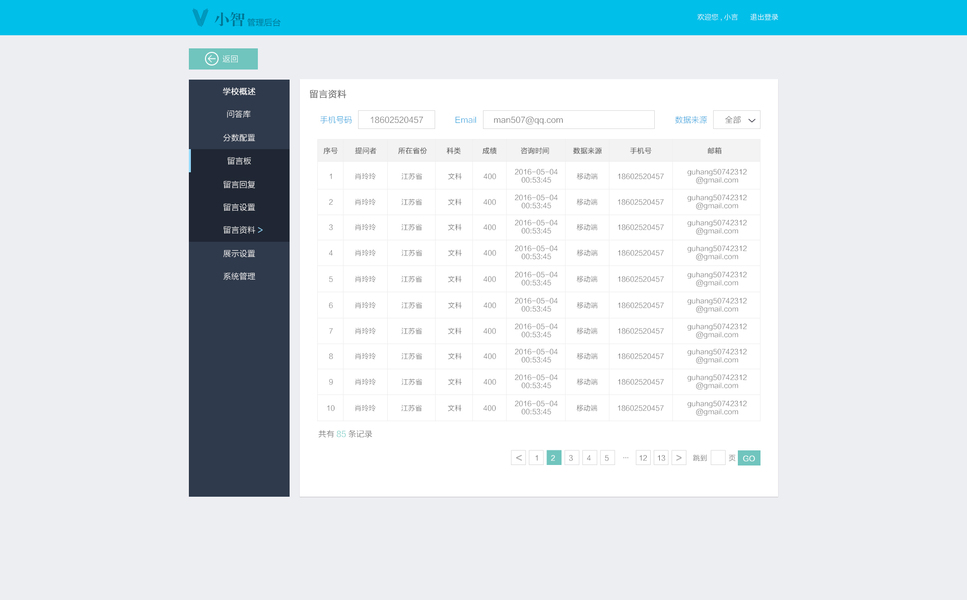Viewport: 967px width, 600px height.
Task: Click the 序号 column header
Action: pyautogui.click(x=331, y=150)
